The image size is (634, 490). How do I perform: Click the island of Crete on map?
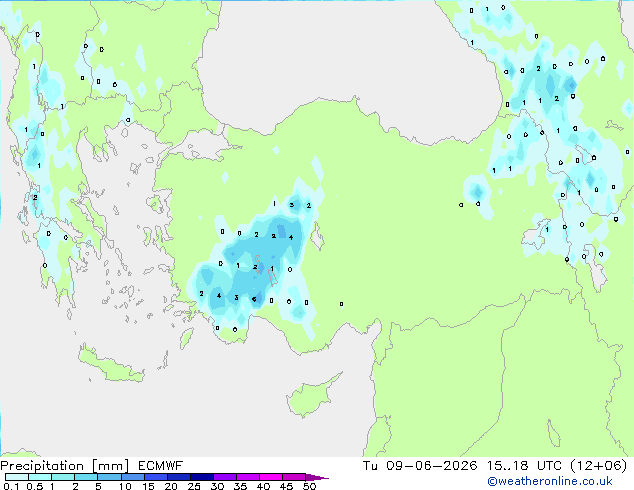111,366
